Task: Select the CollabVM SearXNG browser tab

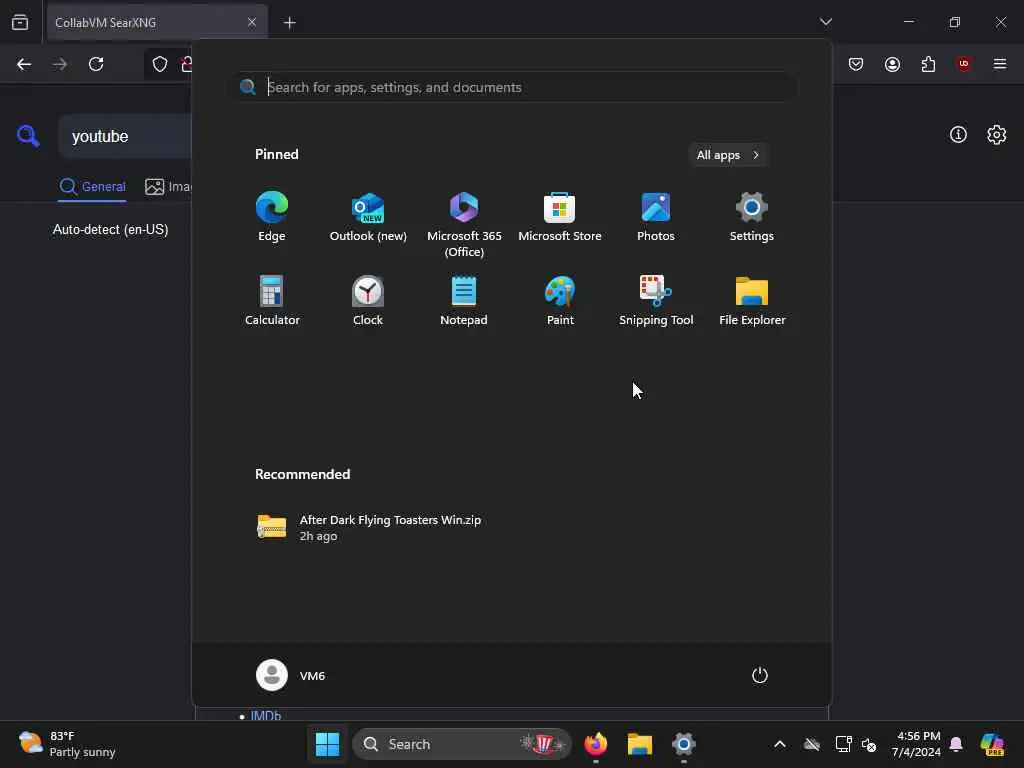Action: [157, 22]
